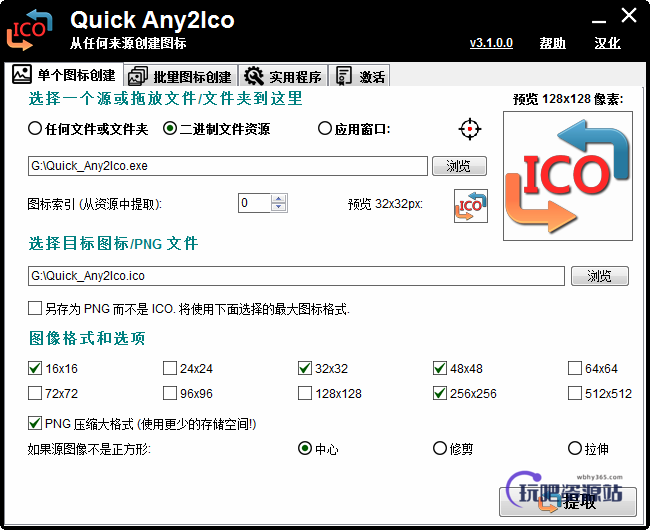Switch to the 批量图标创建 tab
The height and width of the screenshot is (530, 650).
180,76
